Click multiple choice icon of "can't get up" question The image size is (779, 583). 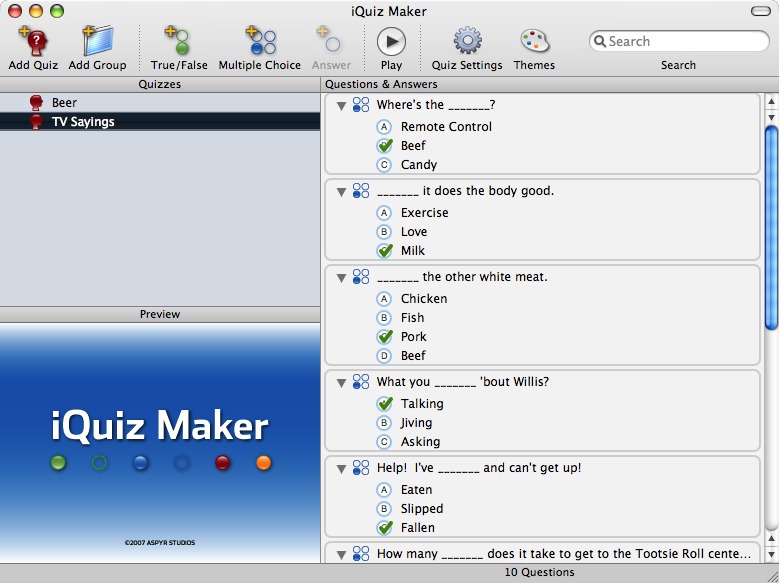click(x=361, y=467)
